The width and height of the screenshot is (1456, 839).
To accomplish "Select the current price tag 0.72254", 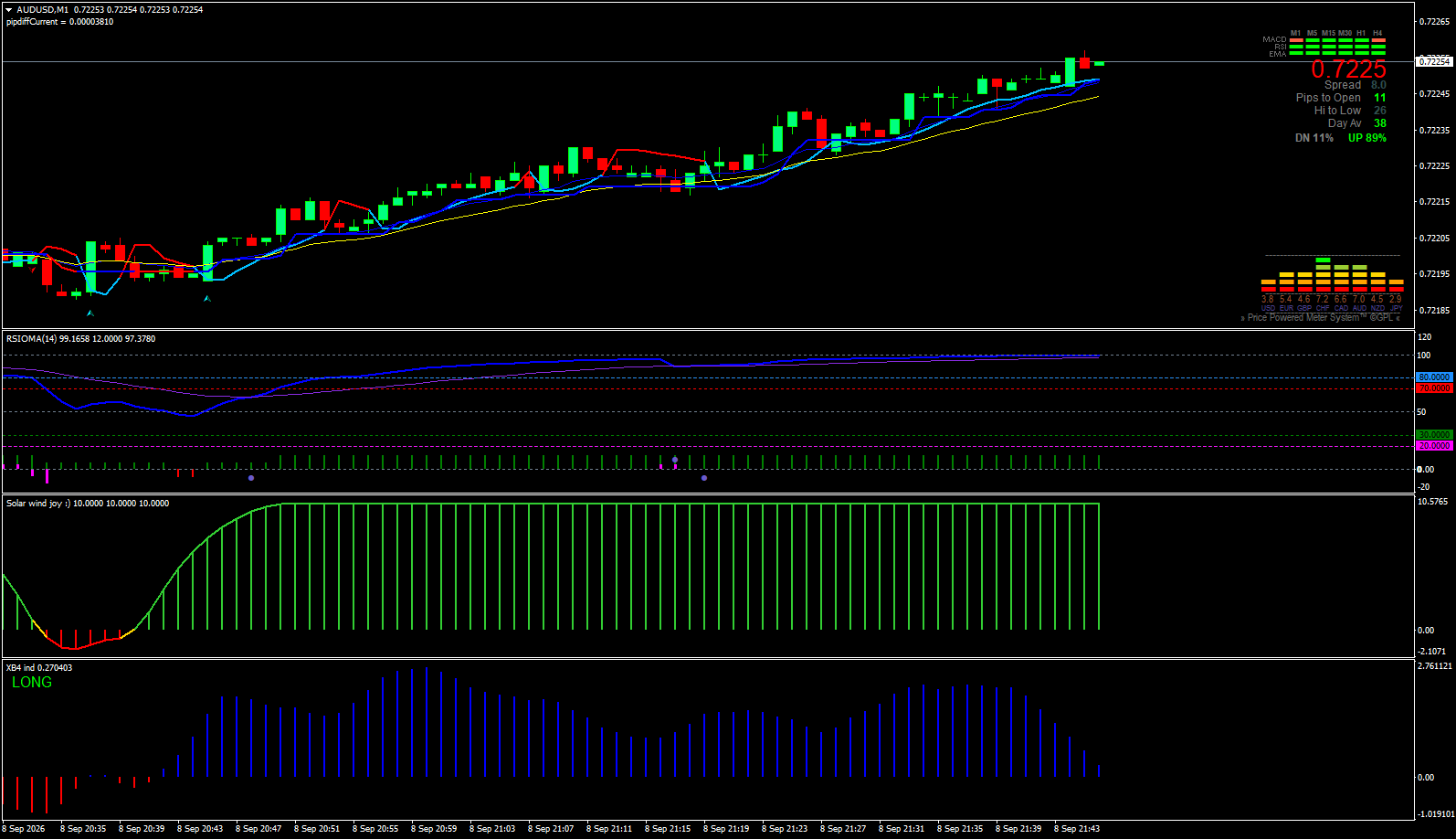I will coord(1434,61).
